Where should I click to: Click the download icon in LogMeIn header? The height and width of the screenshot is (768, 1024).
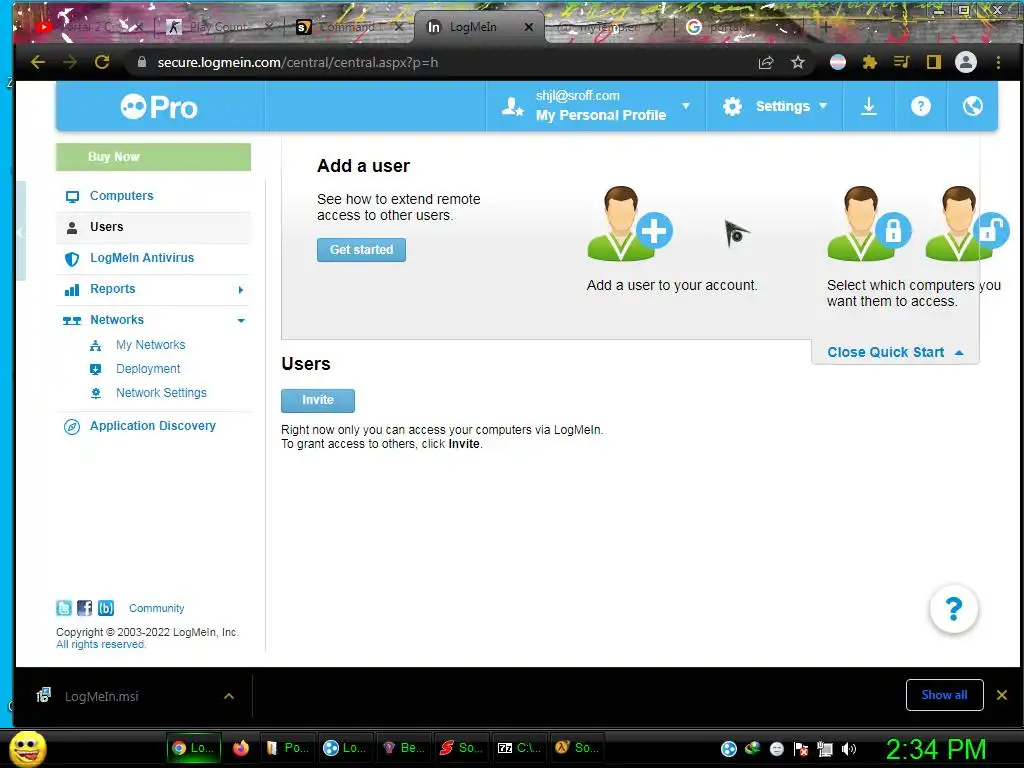click(x=869, y=106)
